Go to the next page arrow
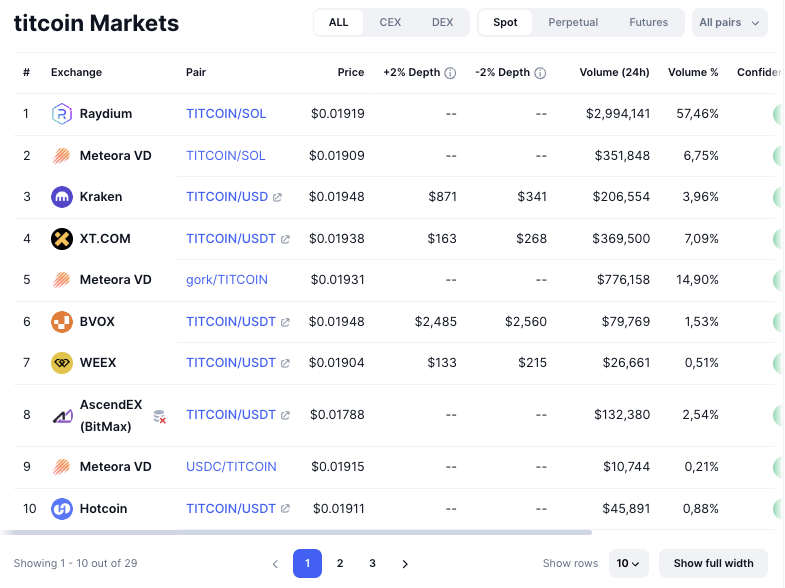 point(405,564)
